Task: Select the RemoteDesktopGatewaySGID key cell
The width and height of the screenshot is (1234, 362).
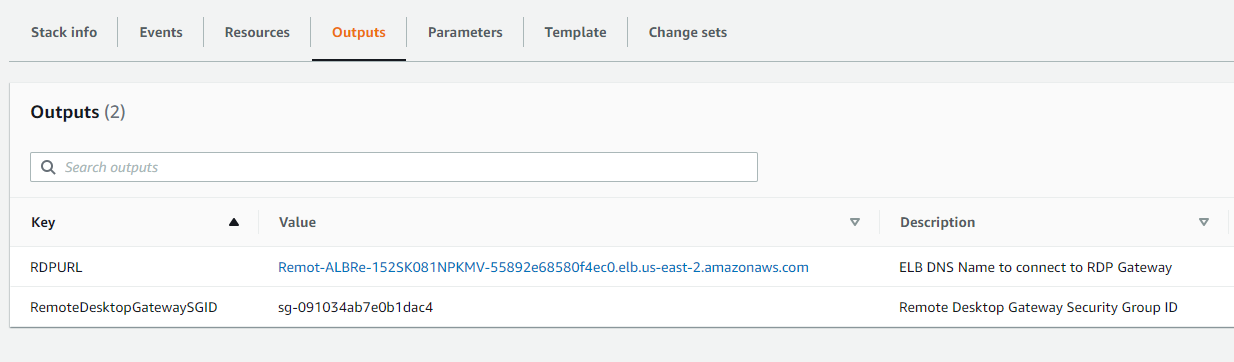Action: point(125,307)
